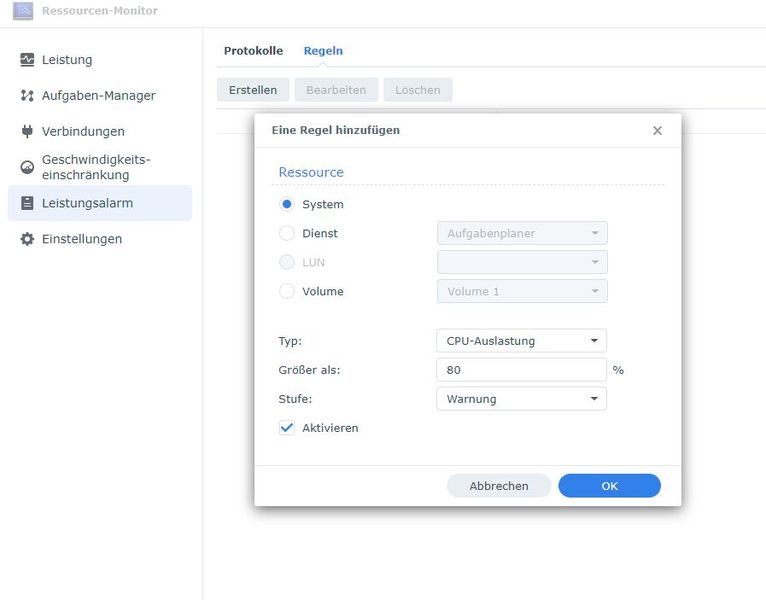This screenshot has height=600, width=766.
Task: Click the Typ: label
Action: [x=290, y=341]
